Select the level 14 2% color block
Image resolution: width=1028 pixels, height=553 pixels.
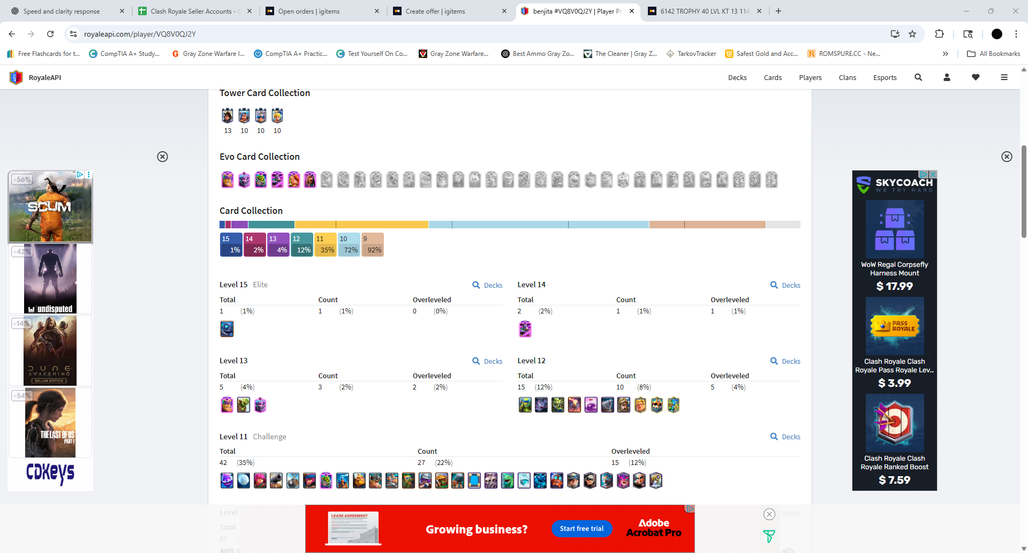point(254,245)
